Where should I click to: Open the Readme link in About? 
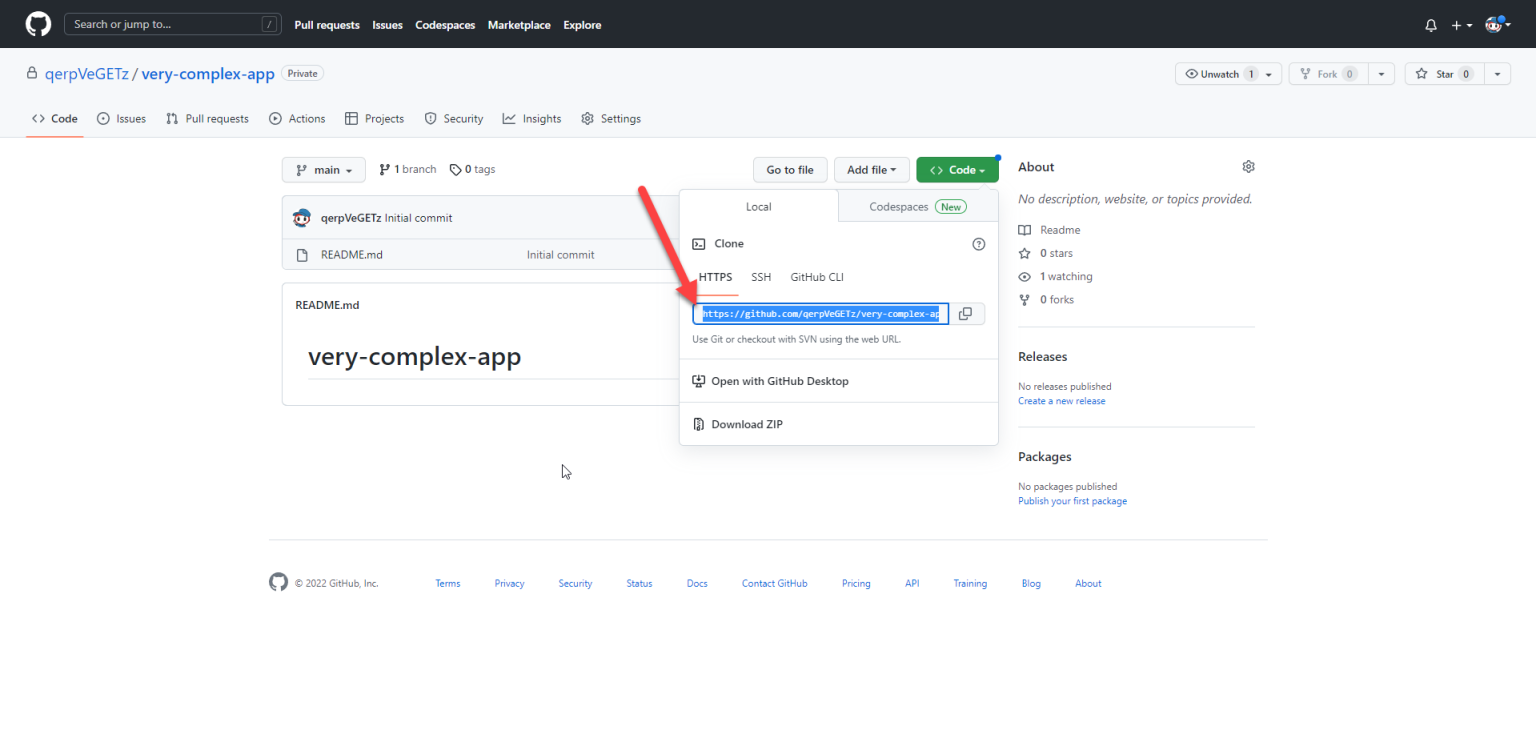[x=1050, y=230]
